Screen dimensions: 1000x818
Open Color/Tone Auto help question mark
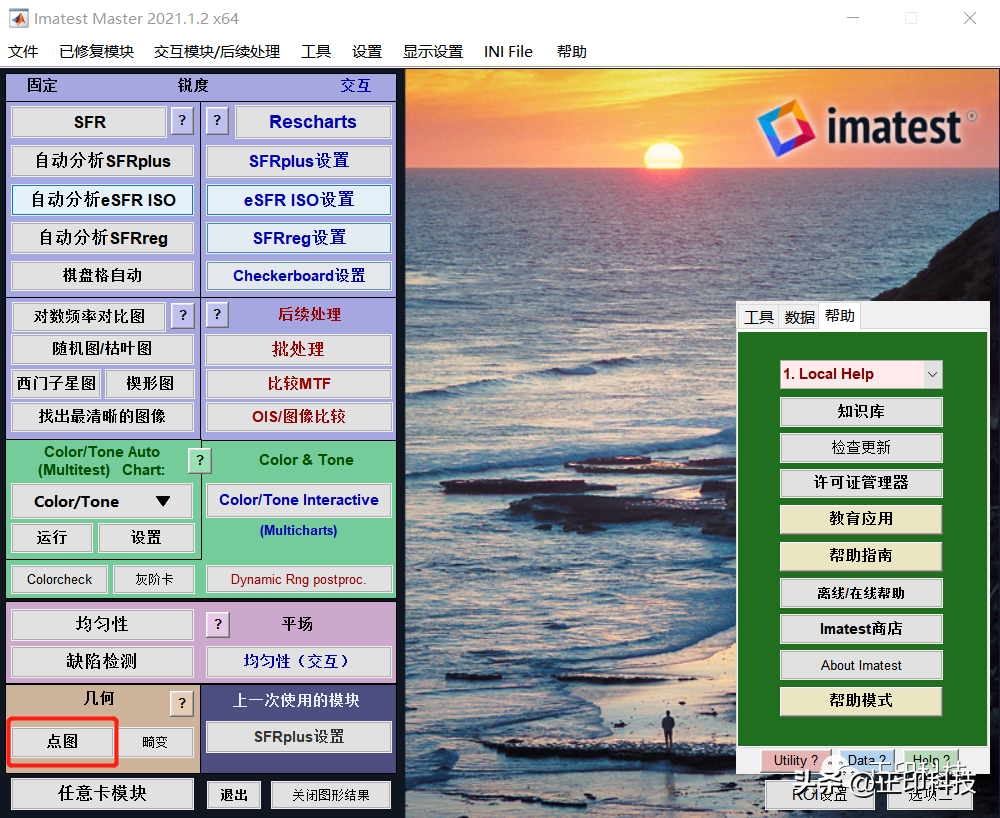199,460
